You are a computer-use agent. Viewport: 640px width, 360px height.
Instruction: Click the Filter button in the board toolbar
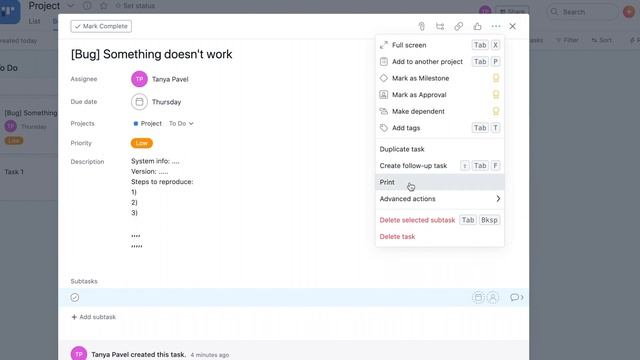(x=567, y=40)
